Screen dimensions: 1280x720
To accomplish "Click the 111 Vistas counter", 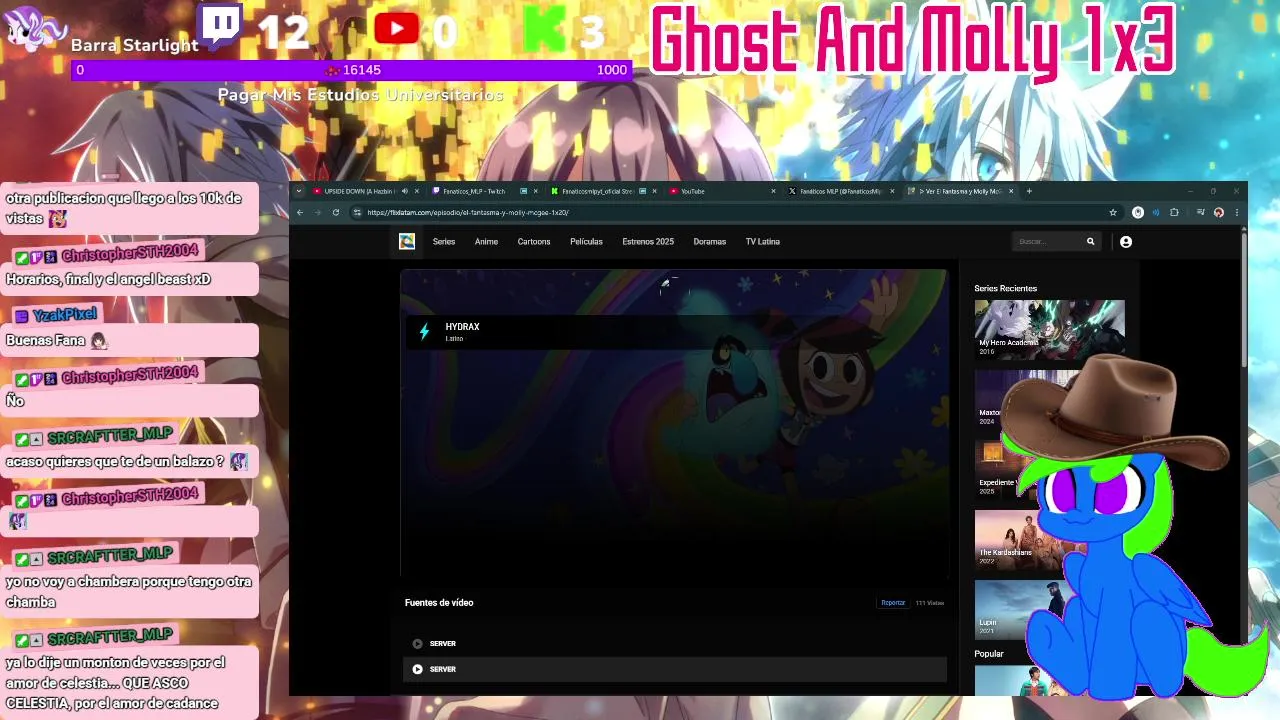I will click(930, 603).
